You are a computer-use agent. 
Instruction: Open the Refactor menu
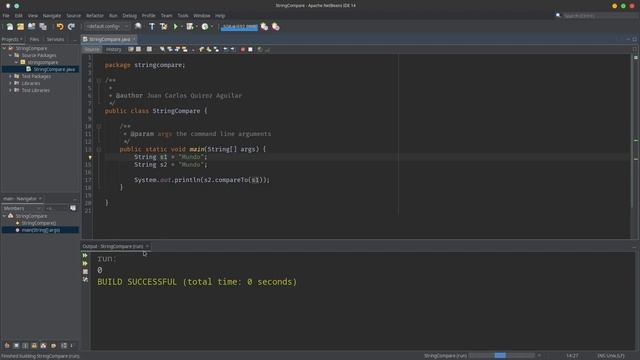click(95, 16)
